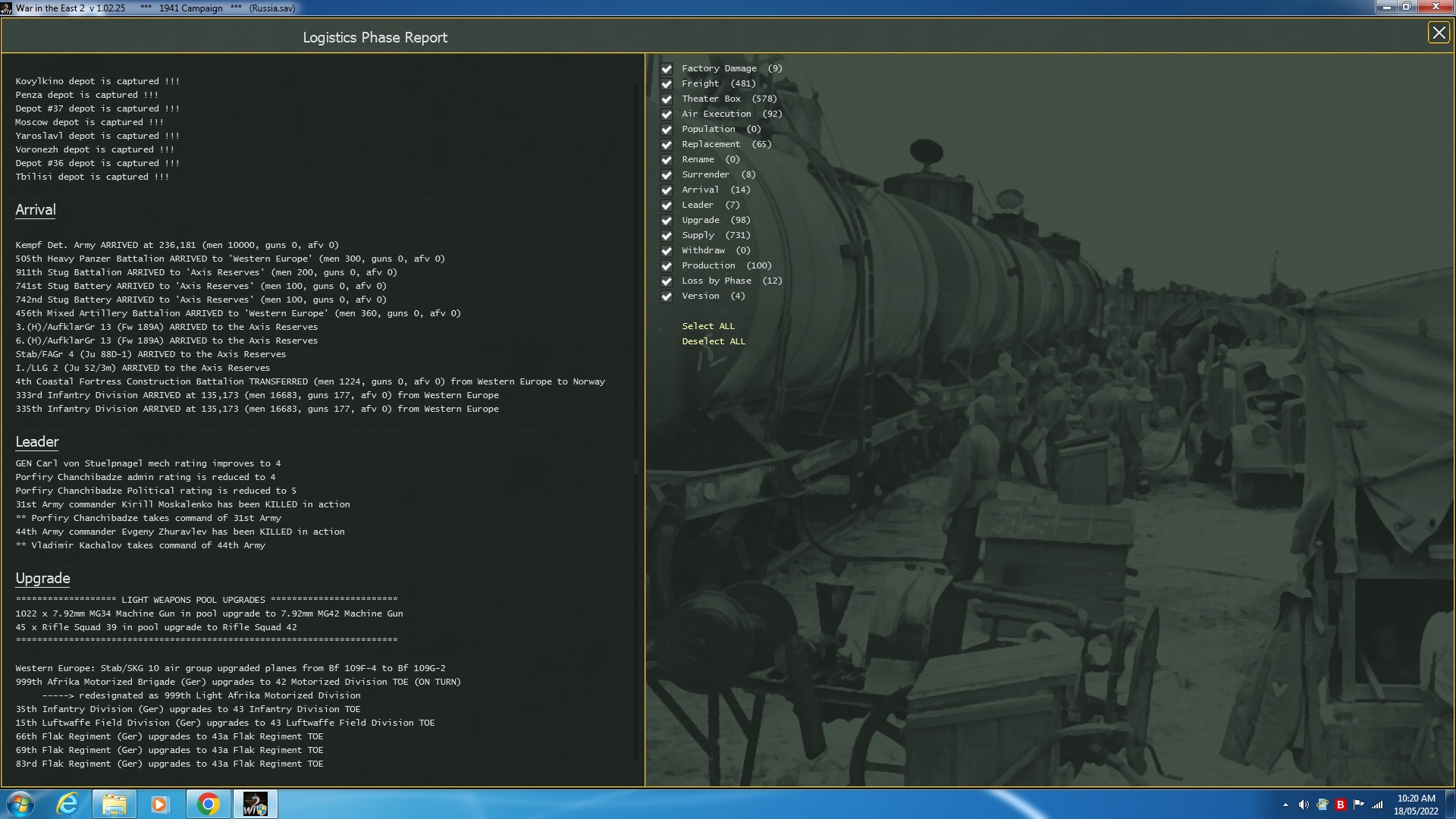
Task: Select the '83rd Flak Regiment' upgrade line
Action: pos(169,764)
